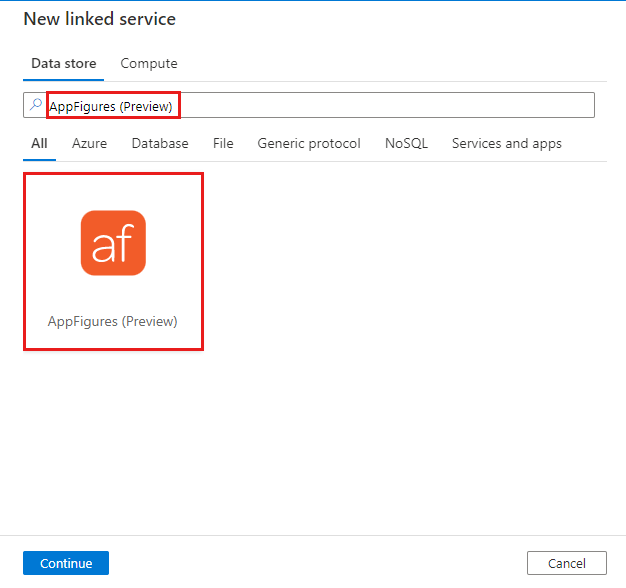
Task: Cancel the new linked service dialog
Action: point(567,563)
